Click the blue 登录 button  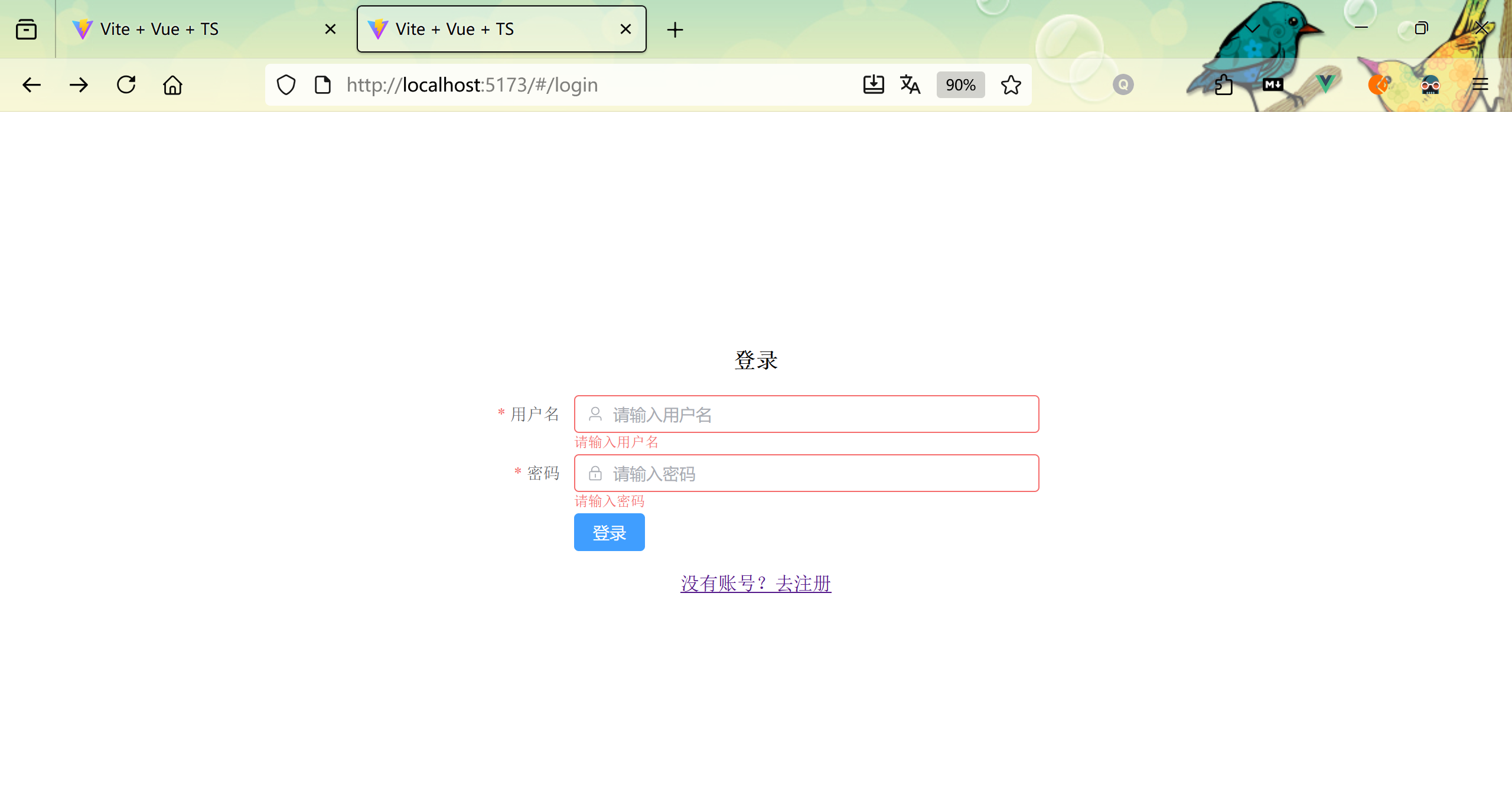coord(609,532)
